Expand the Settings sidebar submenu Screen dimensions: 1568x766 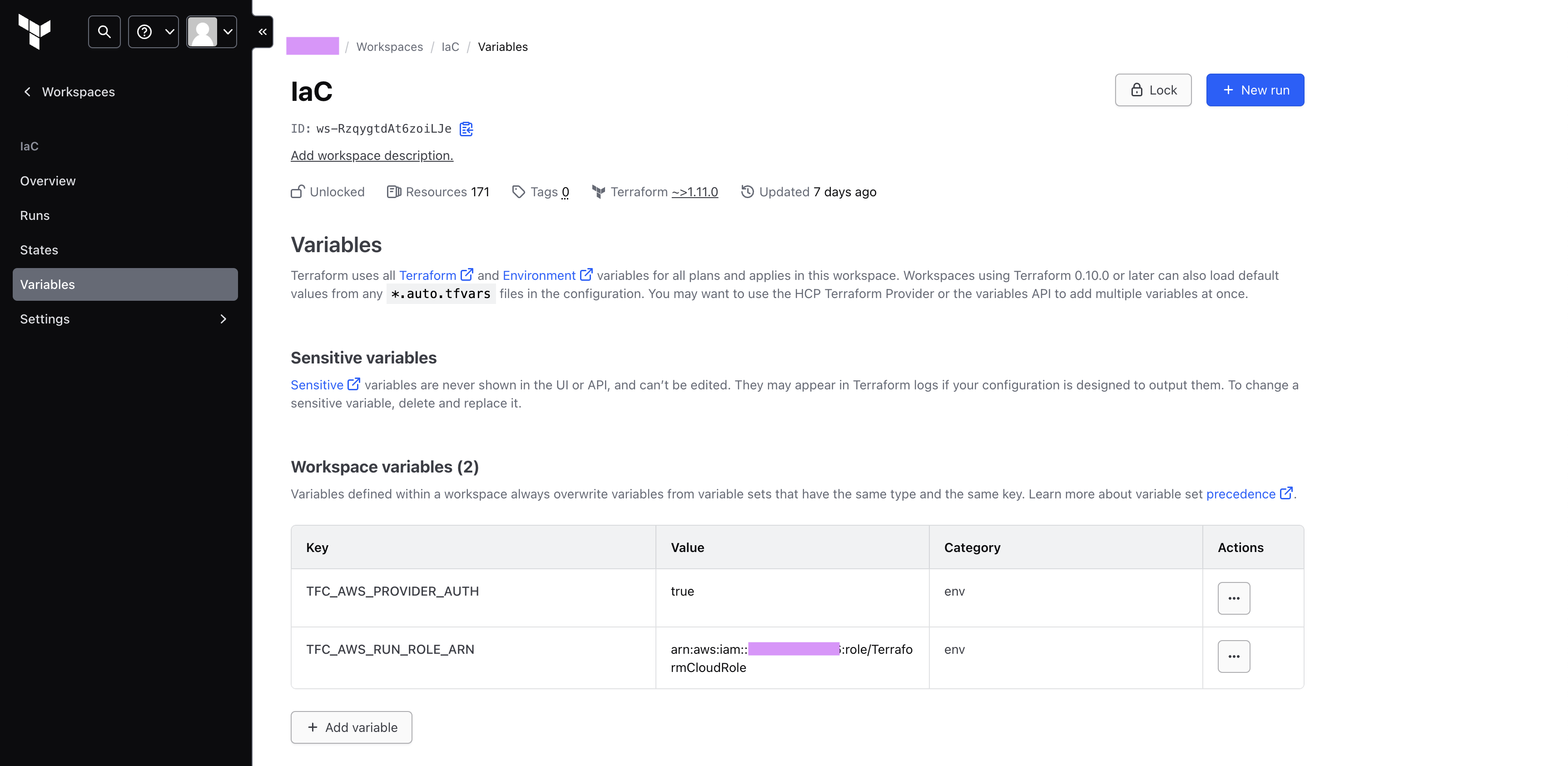[125, 319]
